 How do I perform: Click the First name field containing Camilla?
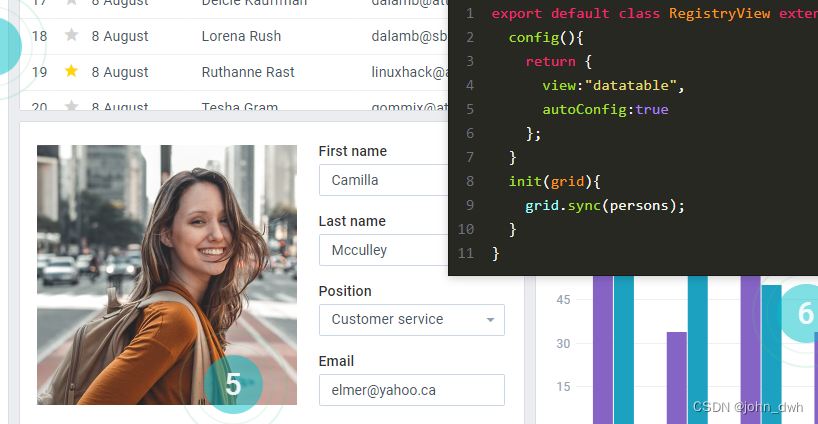pos(383,180)
